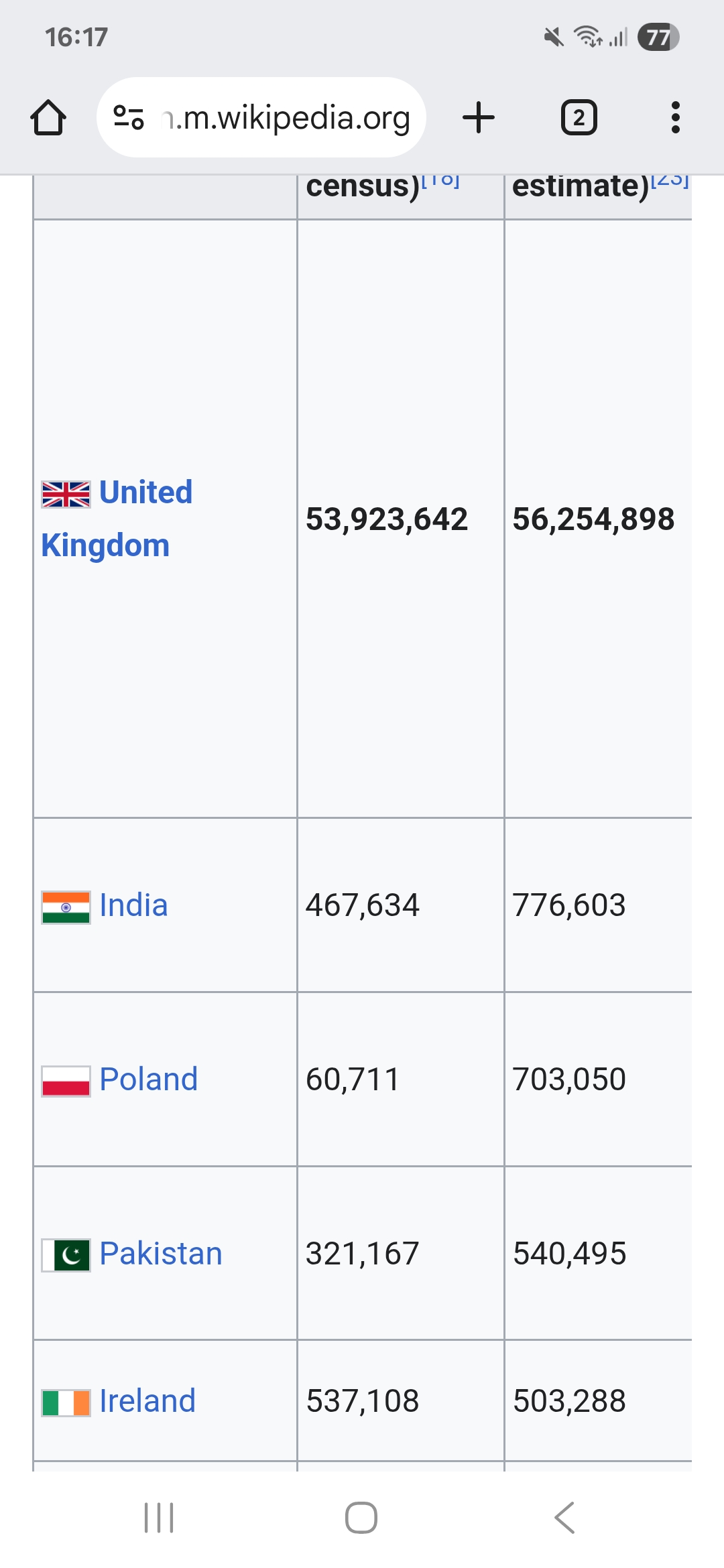The width and height of the screenshot is (724, 1568).
Task: Open the Ireland link
Action: [x=147, y=1401]
